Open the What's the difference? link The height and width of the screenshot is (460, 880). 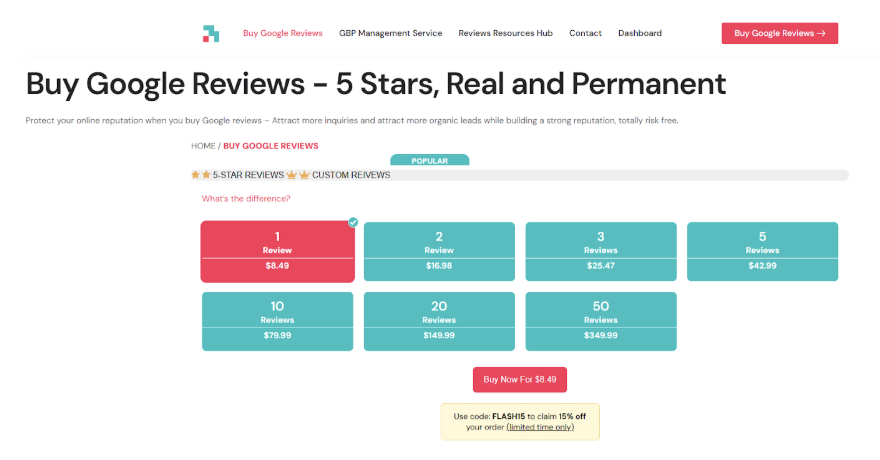246,199
